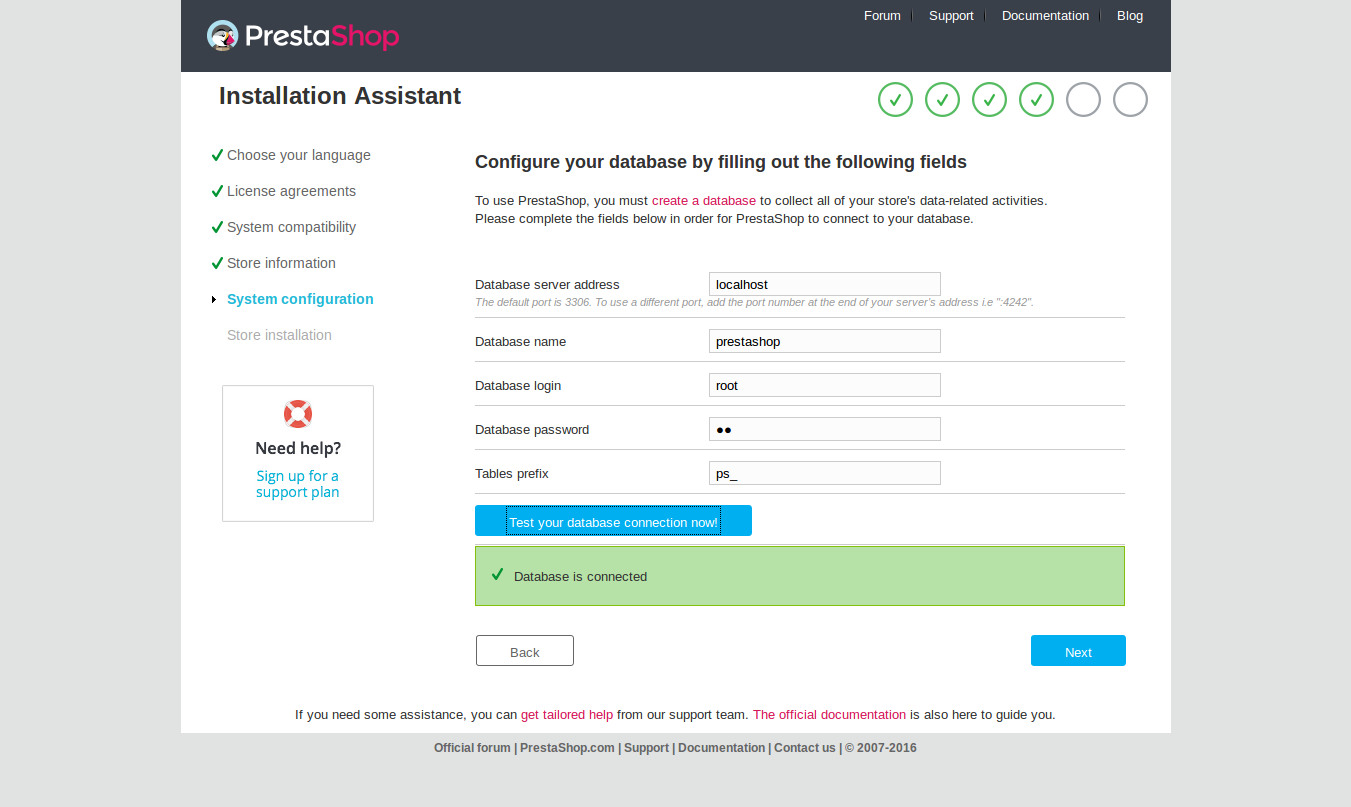
Task: Click the lifebuoy Need help icon
Action: click(298, 414)
